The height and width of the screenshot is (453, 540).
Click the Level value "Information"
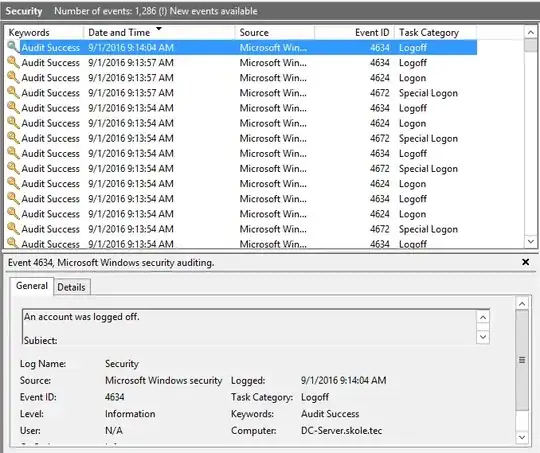coord(130,414)
